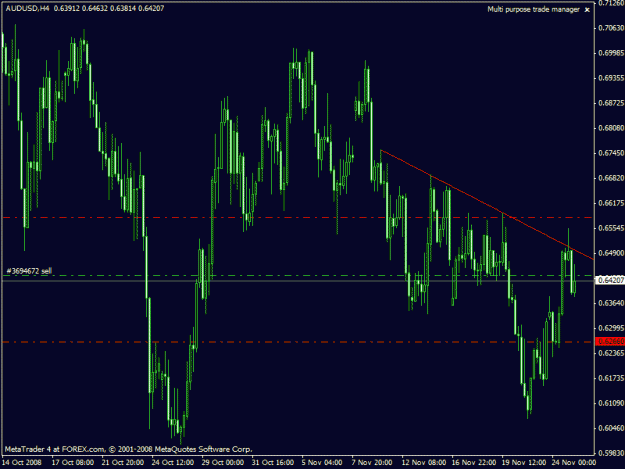Click the 0.66820 price scale label
The width and height of the screenshot is (625, 469).
611,178
